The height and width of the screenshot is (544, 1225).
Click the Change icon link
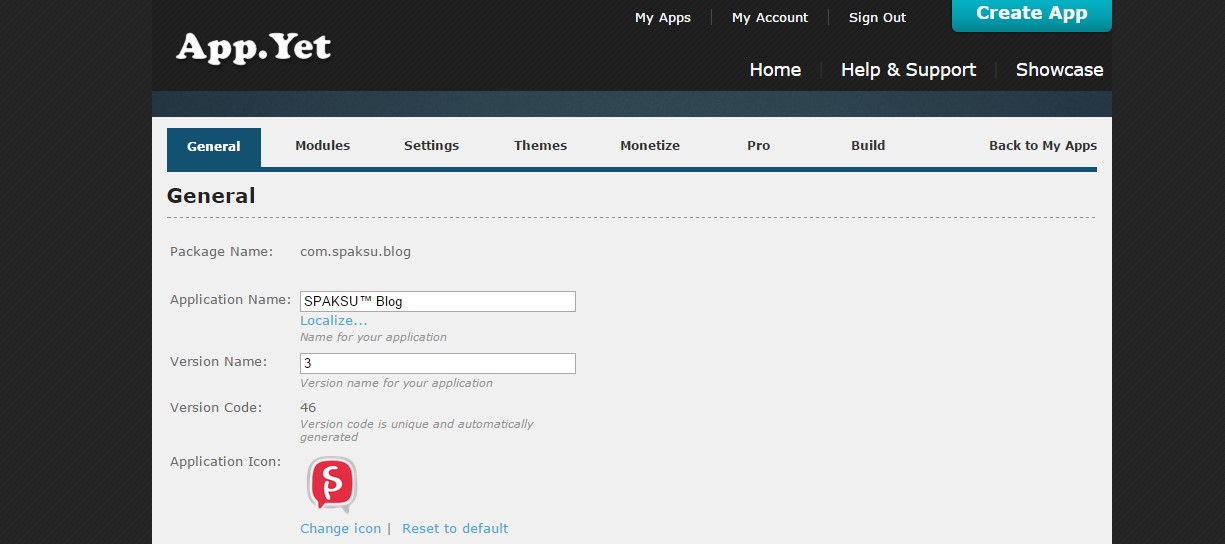(341, 528)
